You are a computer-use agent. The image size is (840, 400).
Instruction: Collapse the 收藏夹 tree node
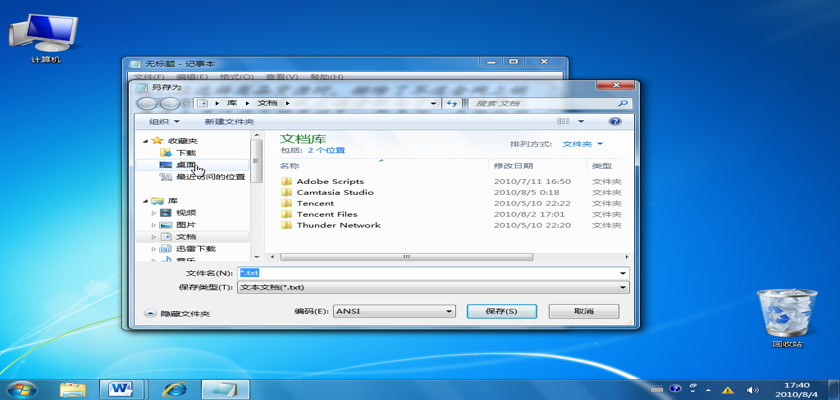(x=146, y=141)
